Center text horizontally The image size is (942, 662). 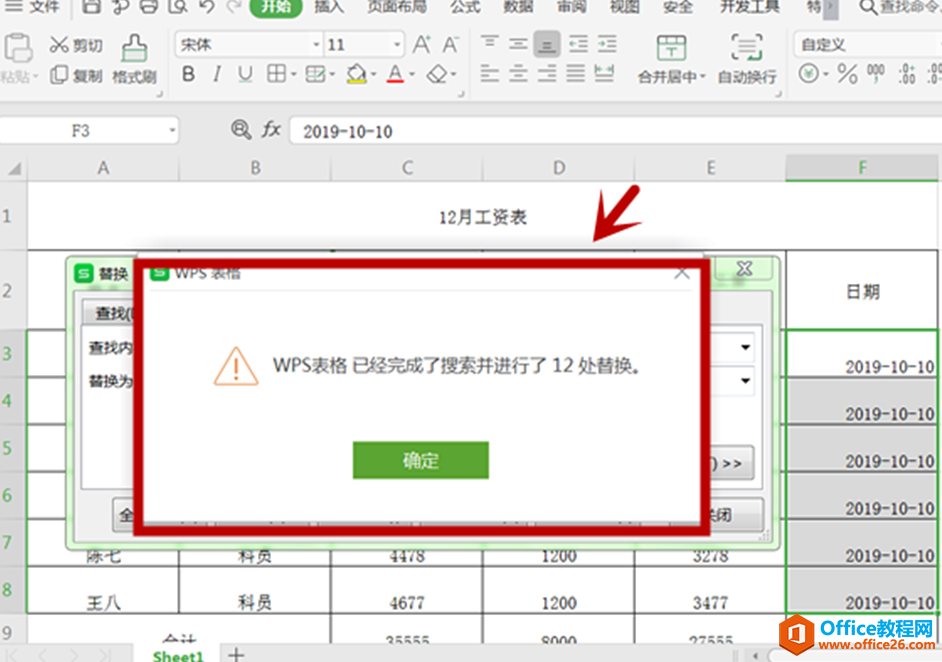pos(518,74)
